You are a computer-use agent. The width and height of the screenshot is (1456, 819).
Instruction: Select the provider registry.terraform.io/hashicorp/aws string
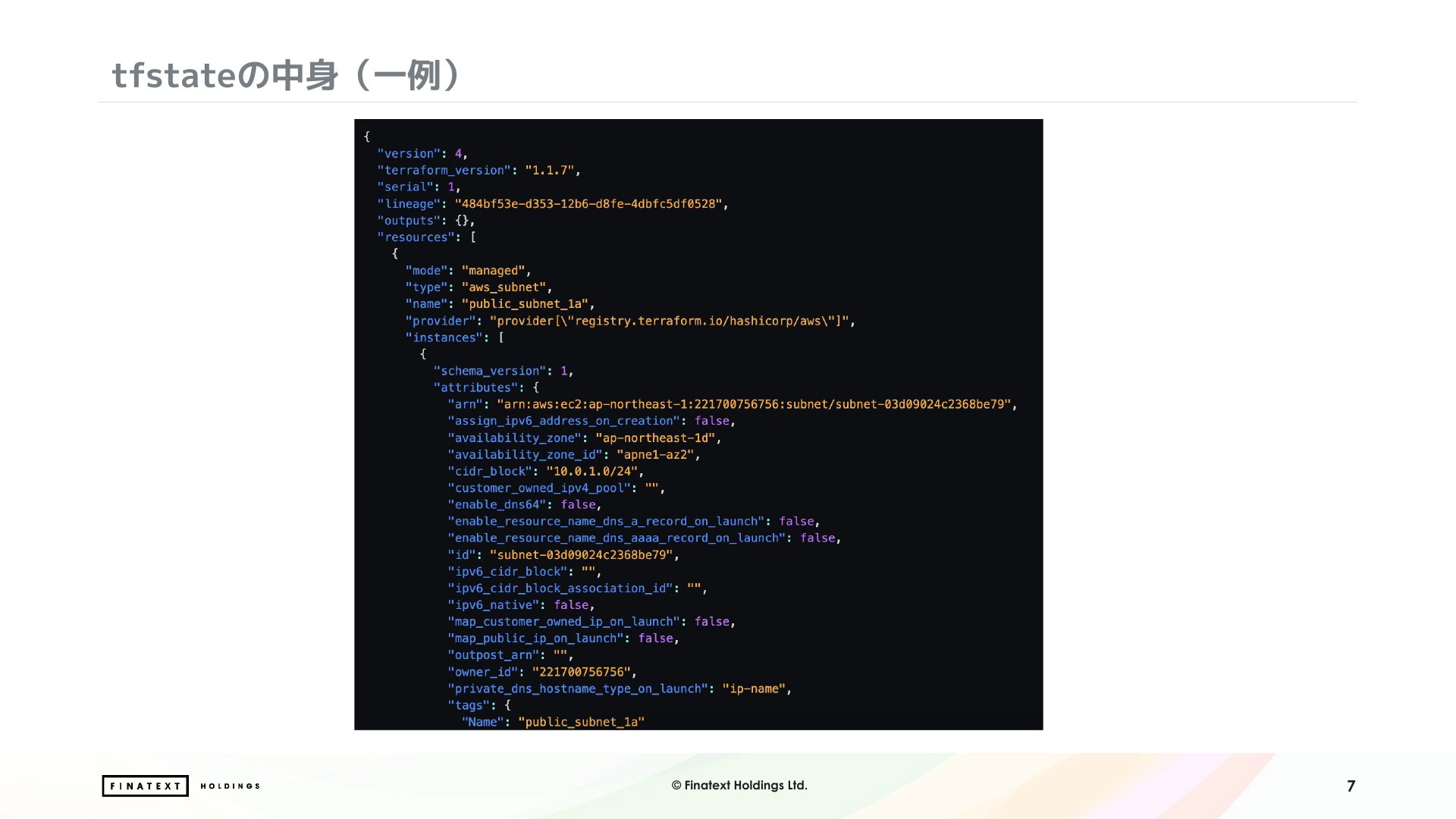670,321
